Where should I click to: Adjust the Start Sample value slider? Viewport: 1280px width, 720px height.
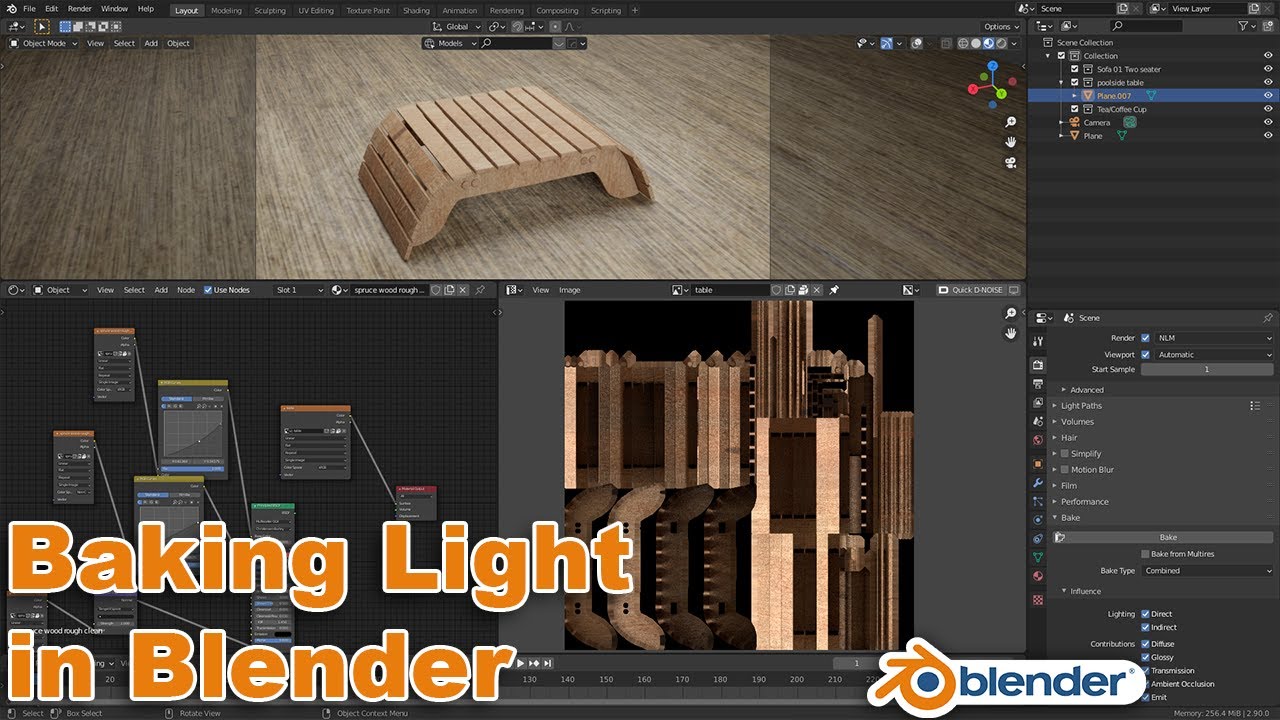pyautogui.click(x=1208, y=369)
